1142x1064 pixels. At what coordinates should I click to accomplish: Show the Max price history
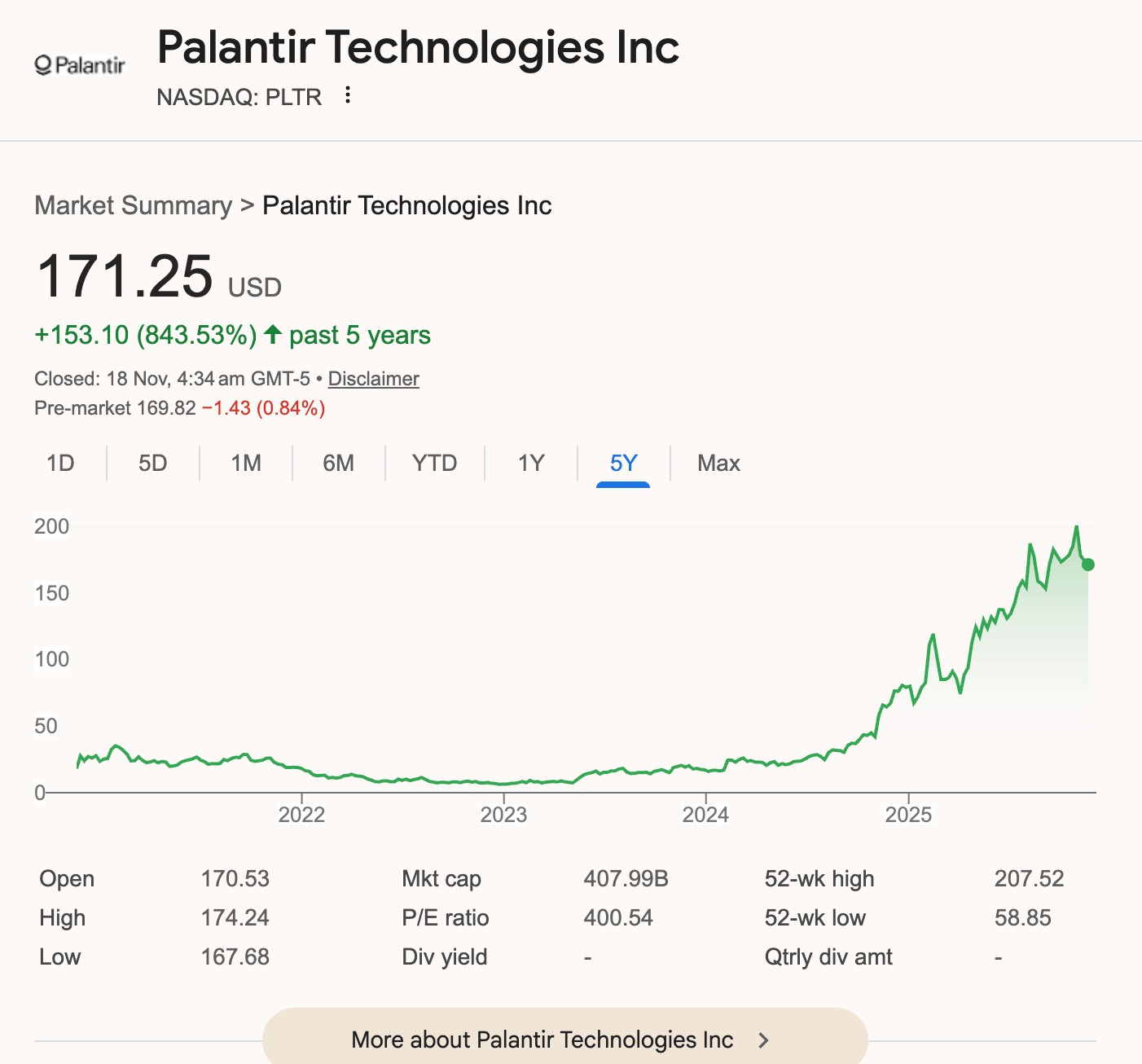(x=718, y=464)
